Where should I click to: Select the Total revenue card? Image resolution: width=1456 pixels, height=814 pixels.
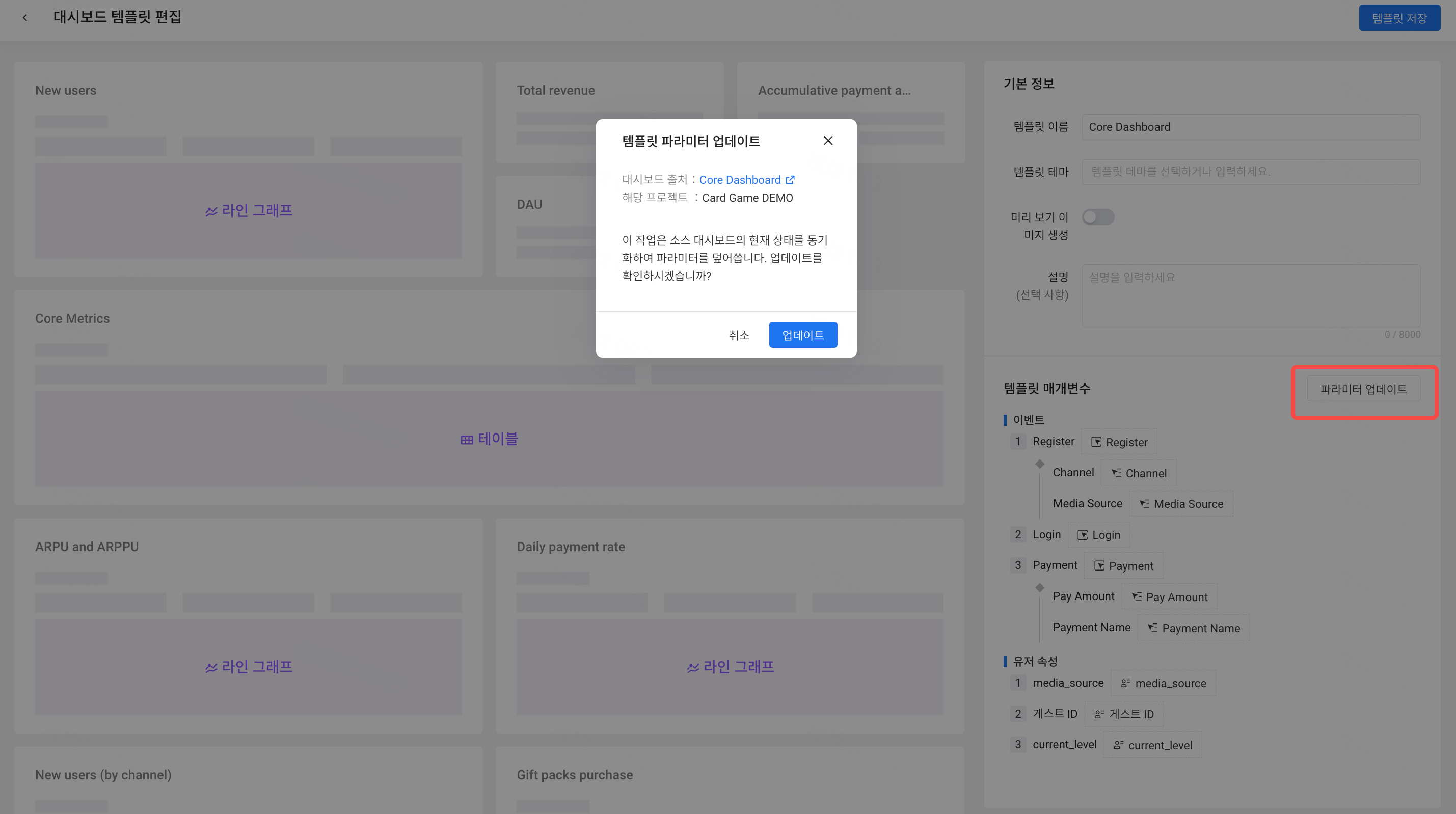click(x=609, y=112)
